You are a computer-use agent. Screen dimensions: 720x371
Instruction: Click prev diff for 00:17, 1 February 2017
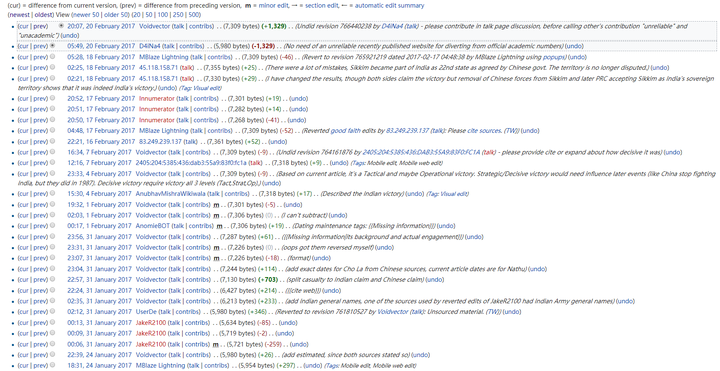tap(40, 226)
